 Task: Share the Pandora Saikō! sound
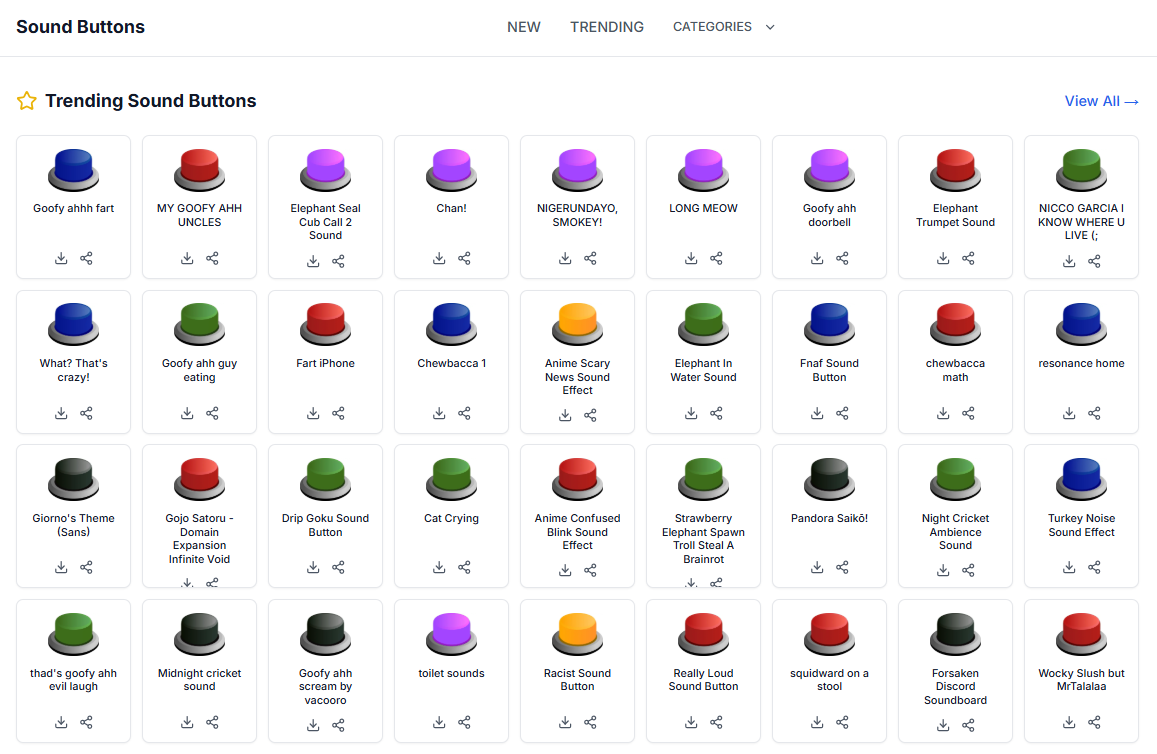[x=842, y=567]
